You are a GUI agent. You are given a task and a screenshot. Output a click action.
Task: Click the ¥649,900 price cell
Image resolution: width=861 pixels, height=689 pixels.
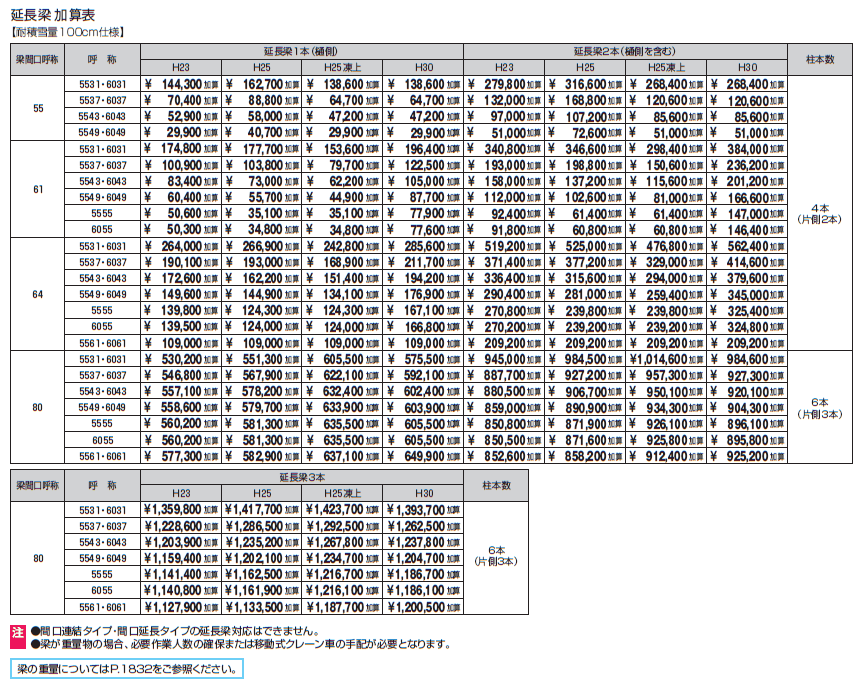(424, 456)
